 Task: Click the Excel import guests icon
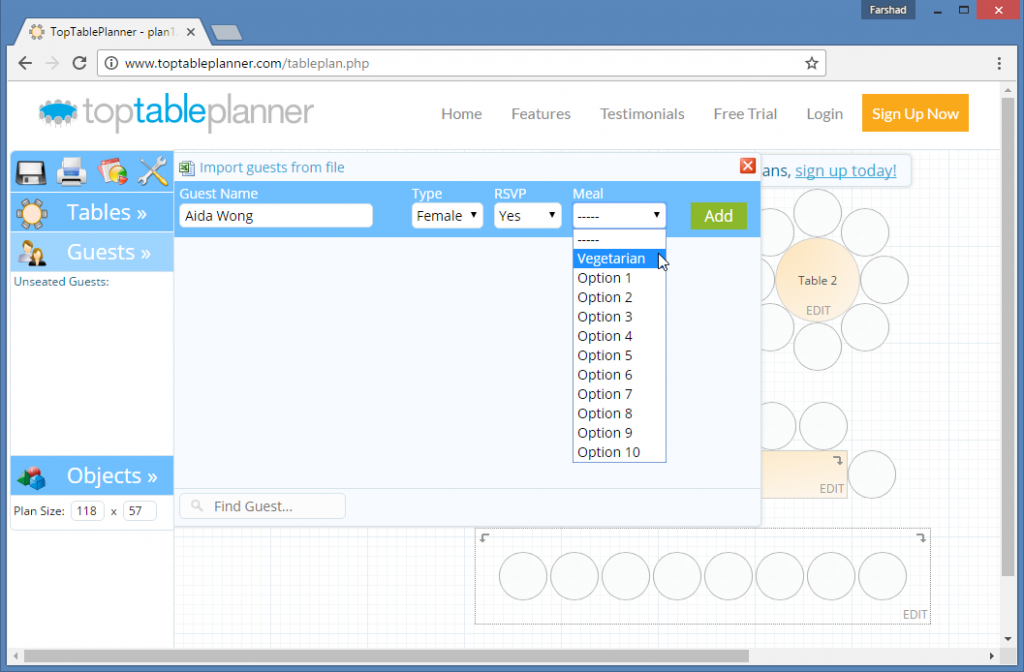[186, 166]
